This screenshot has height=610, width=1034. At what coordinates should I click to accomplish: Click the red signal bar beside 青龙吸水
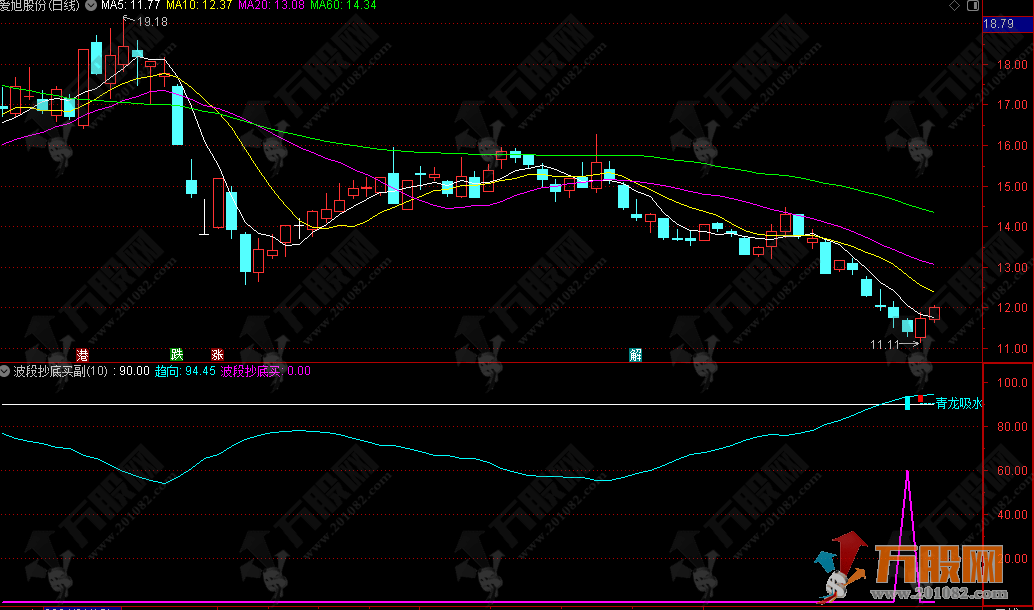(921, 399)
